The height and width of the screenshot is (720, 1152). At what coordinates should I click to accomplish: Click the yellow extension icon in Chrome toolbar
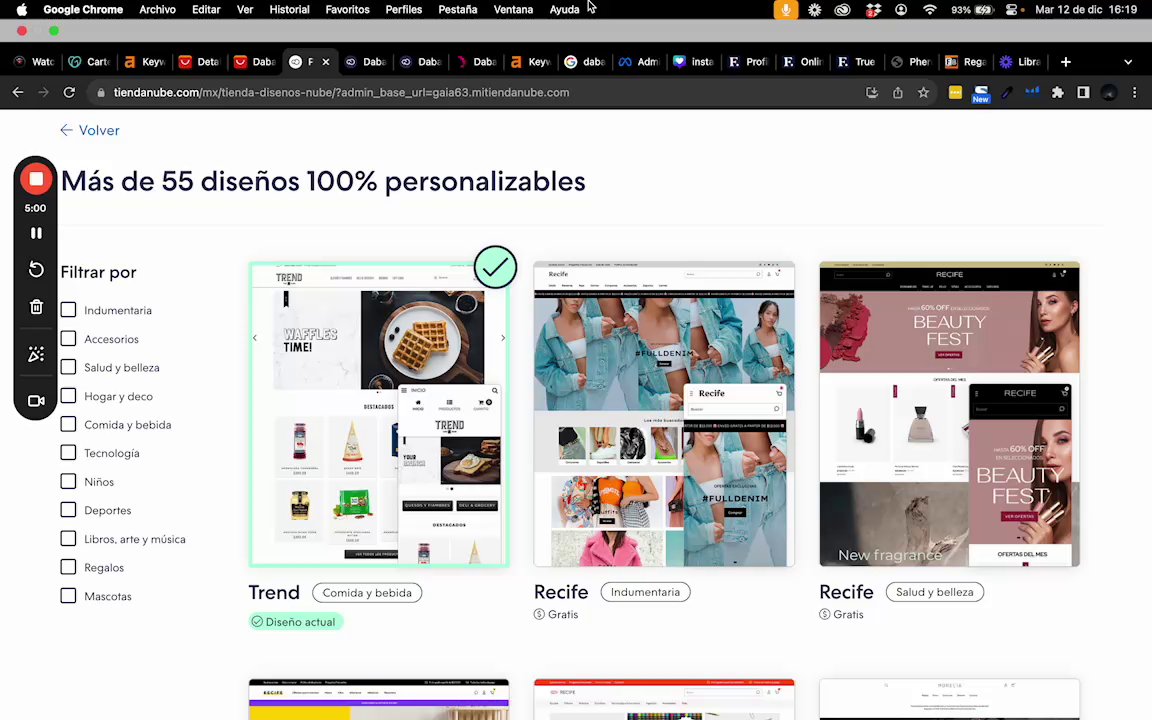coord(955,93)
